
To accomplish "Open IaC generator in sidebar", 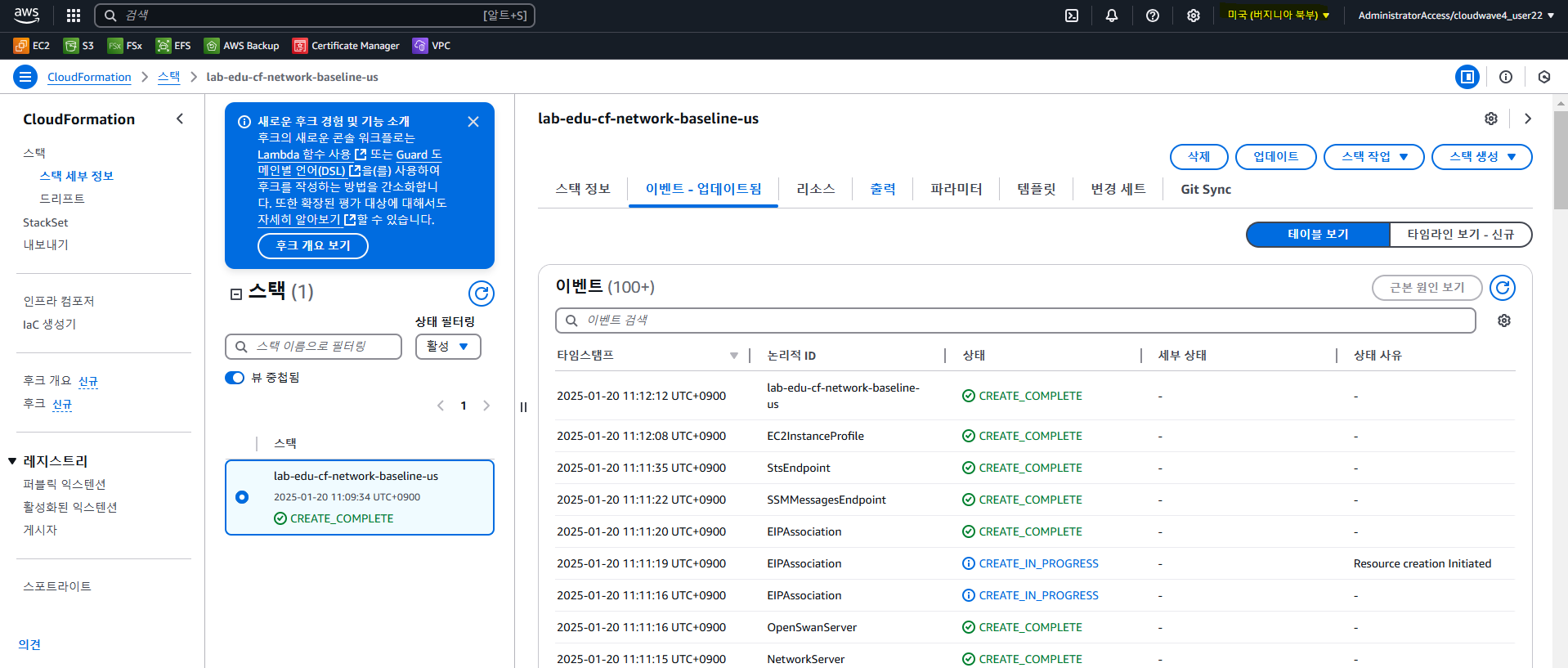I will pyautogui.click(x=49, y=325).
